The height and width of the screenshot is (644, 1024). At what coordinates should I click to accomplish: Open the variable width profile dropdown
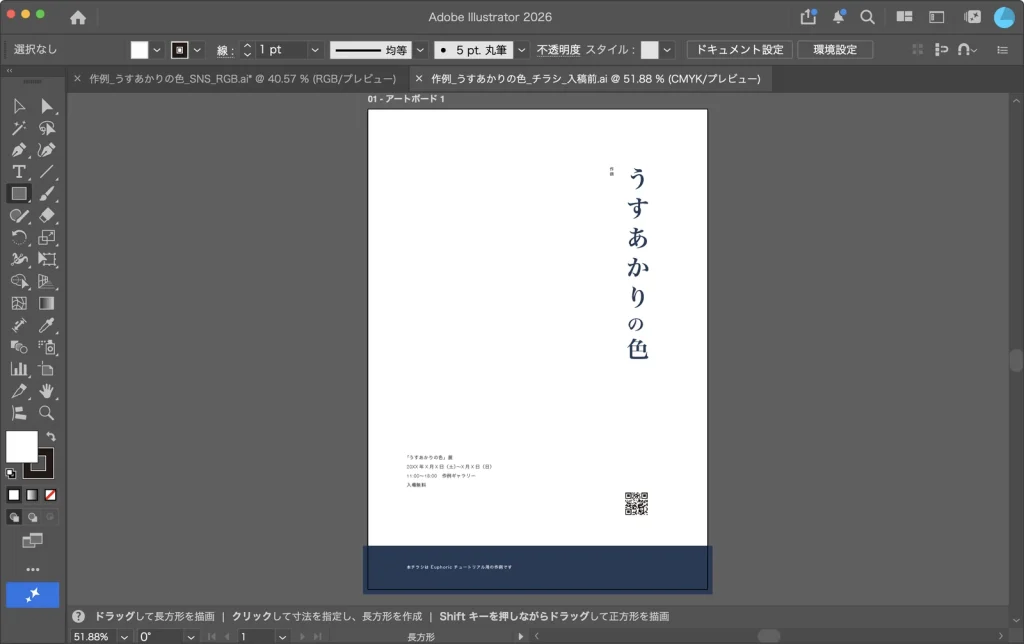[420, 50]
